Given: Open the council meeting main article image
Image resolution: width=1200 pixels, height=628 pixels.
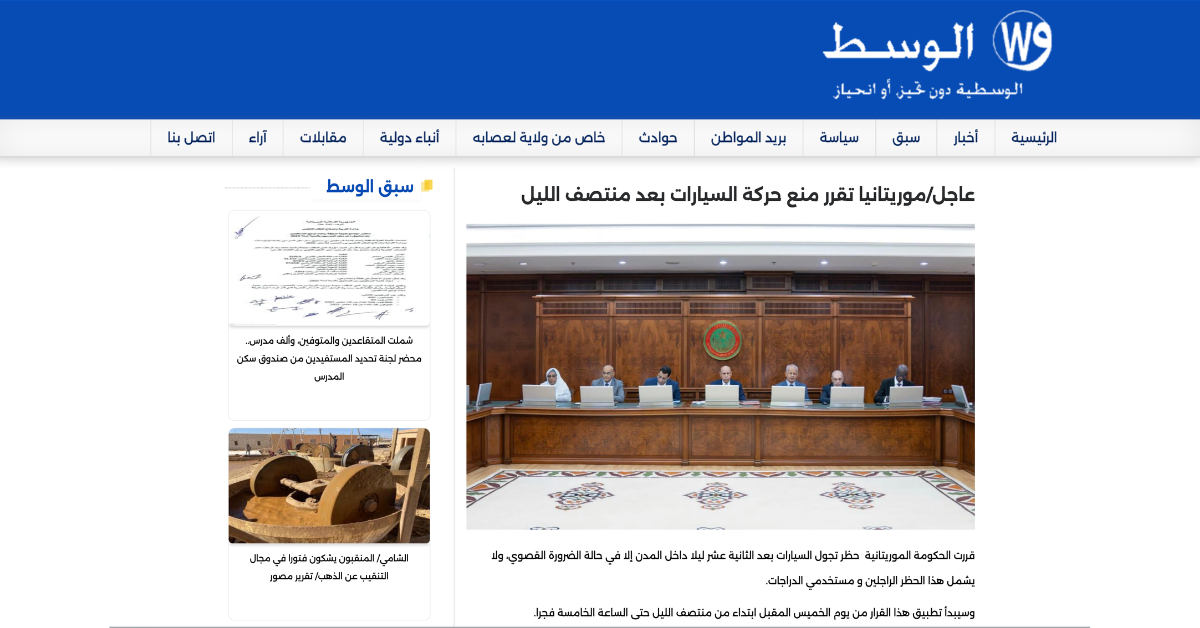Looking at the screenshot, I should click(x=720, y=377).
